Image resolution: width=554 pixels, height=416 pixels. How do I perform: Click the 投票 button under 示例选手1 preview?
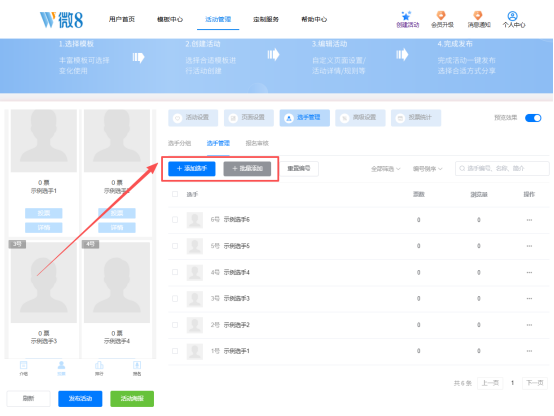coord(44,213)
